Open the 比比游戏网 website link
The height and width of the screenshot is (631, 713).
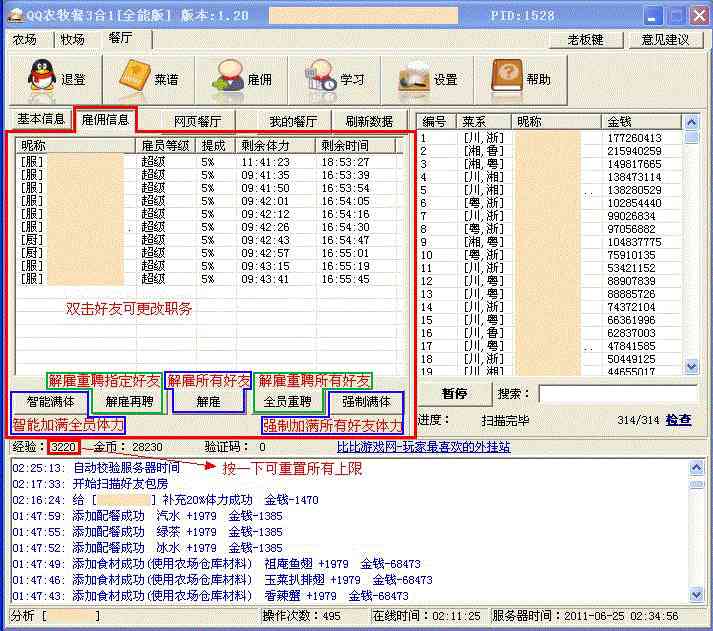coord(423,447)
